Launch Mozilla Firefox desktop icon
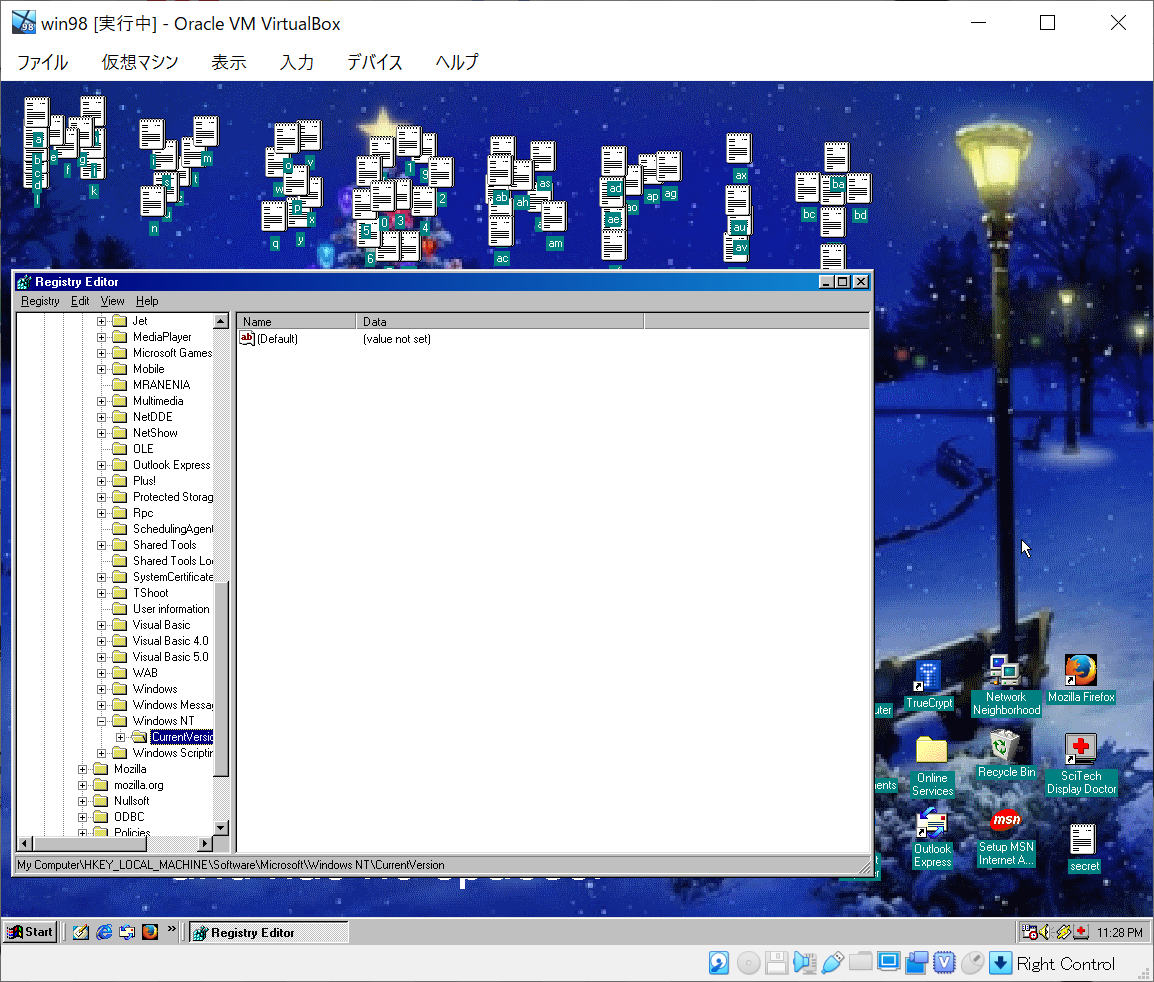This screenshot has width=1154, height=982. point(1080,679)
